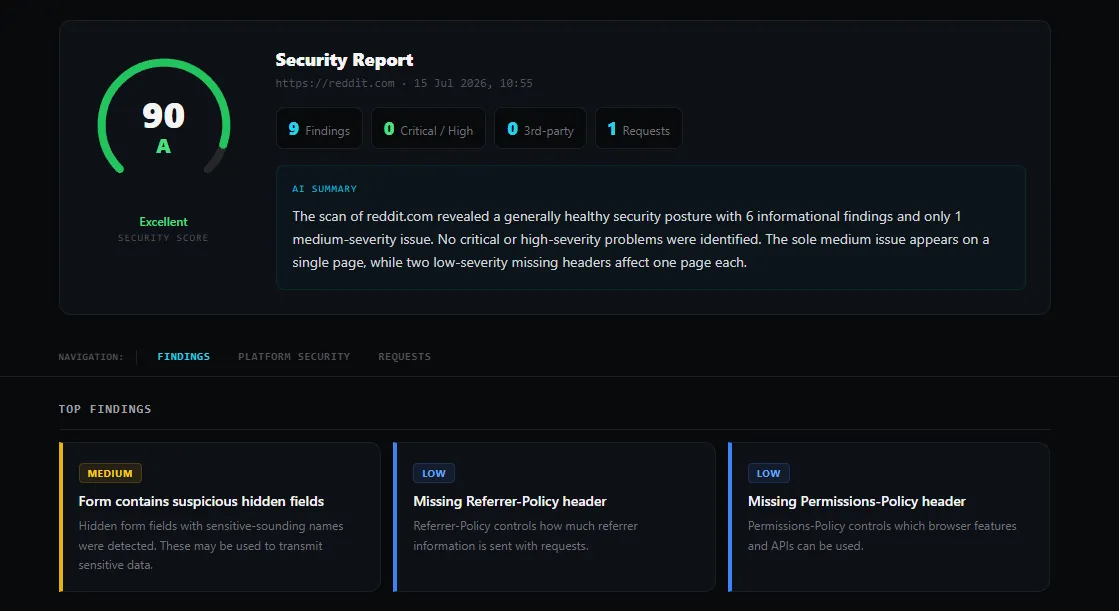Click the AI SUMMARY label
The width and height of the screenshot is (1119, 611).
click(325, 189)
